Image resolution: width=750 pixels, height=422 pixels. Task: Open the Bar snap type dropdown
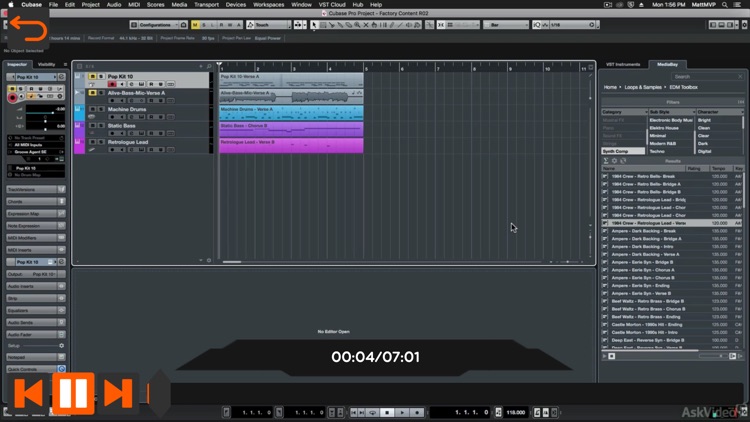point(506,25)
